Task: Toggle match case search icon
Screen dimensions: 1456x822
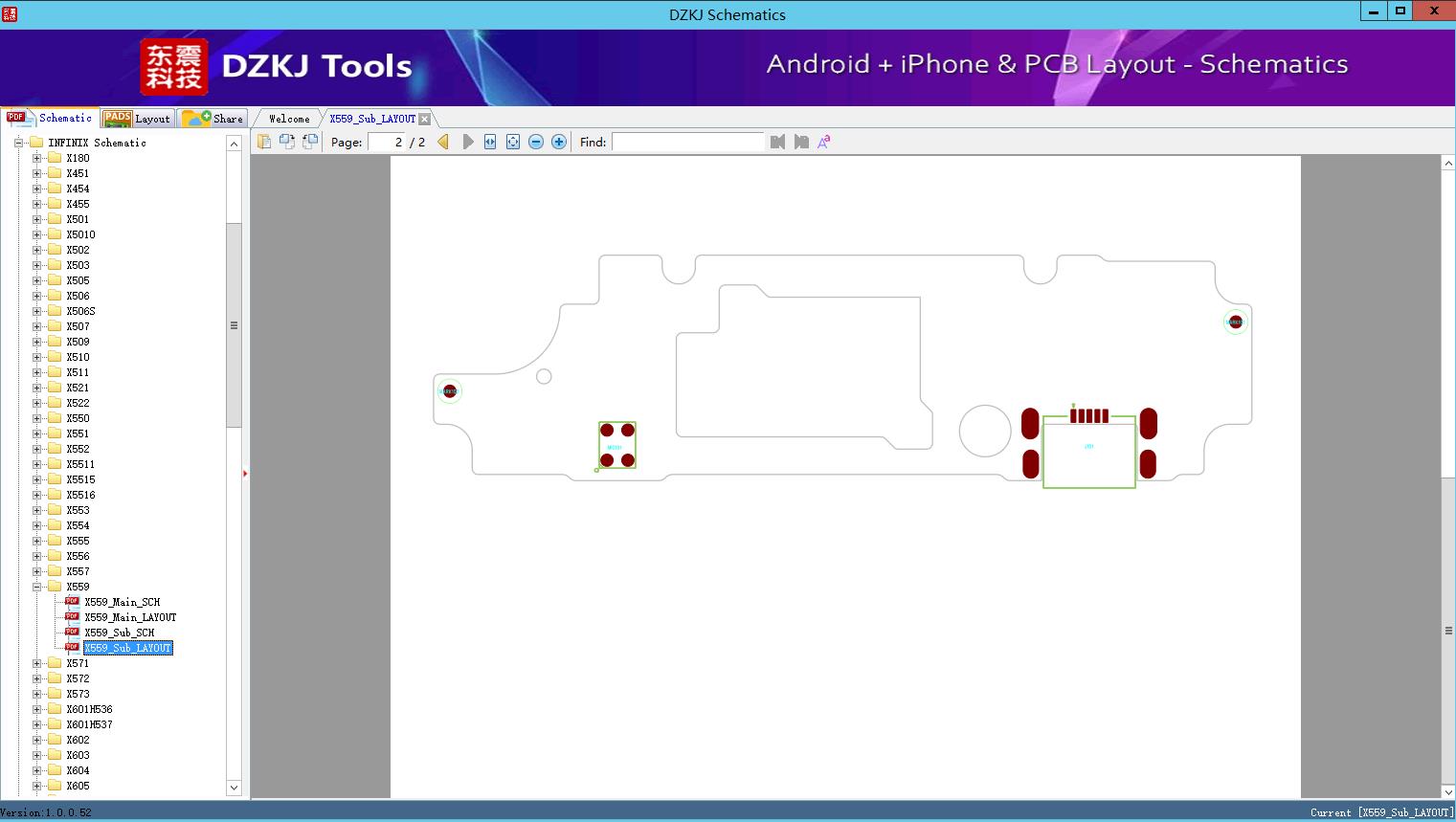Action: tap(824, 142)
